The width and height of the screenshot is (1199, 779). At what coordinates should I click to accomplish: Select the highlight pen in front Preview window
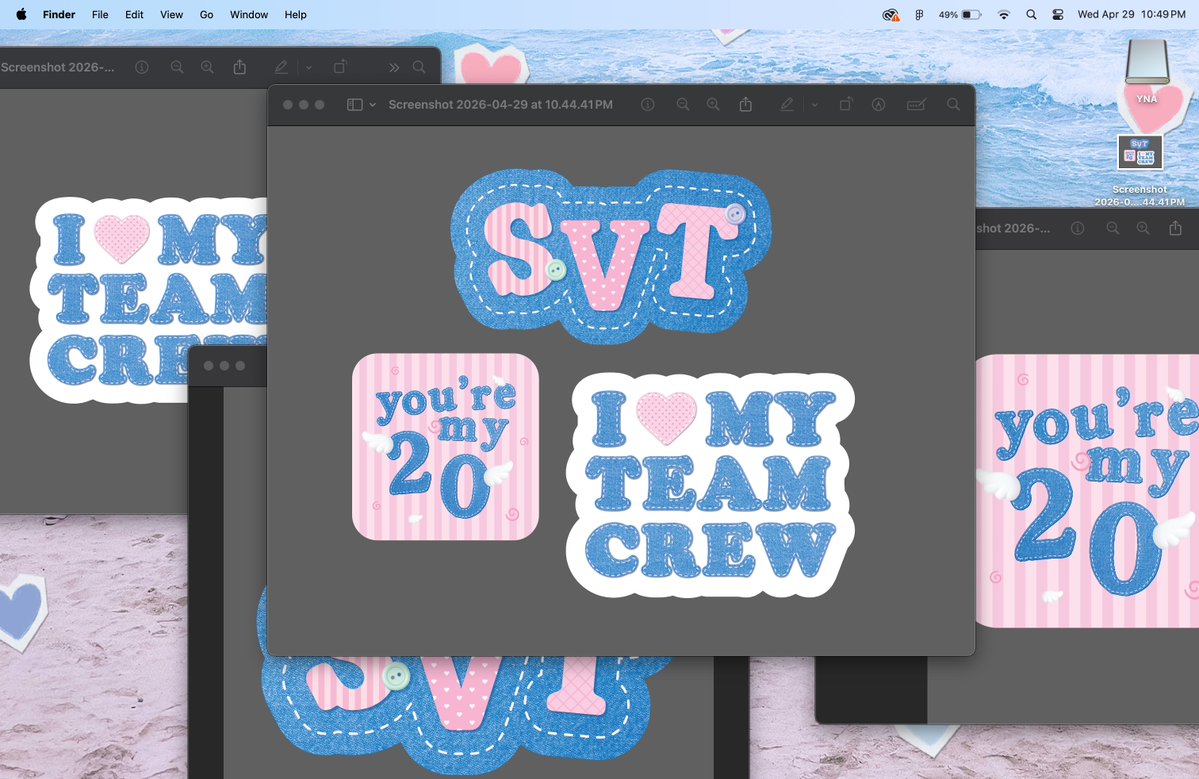click(x=787, y=105)
